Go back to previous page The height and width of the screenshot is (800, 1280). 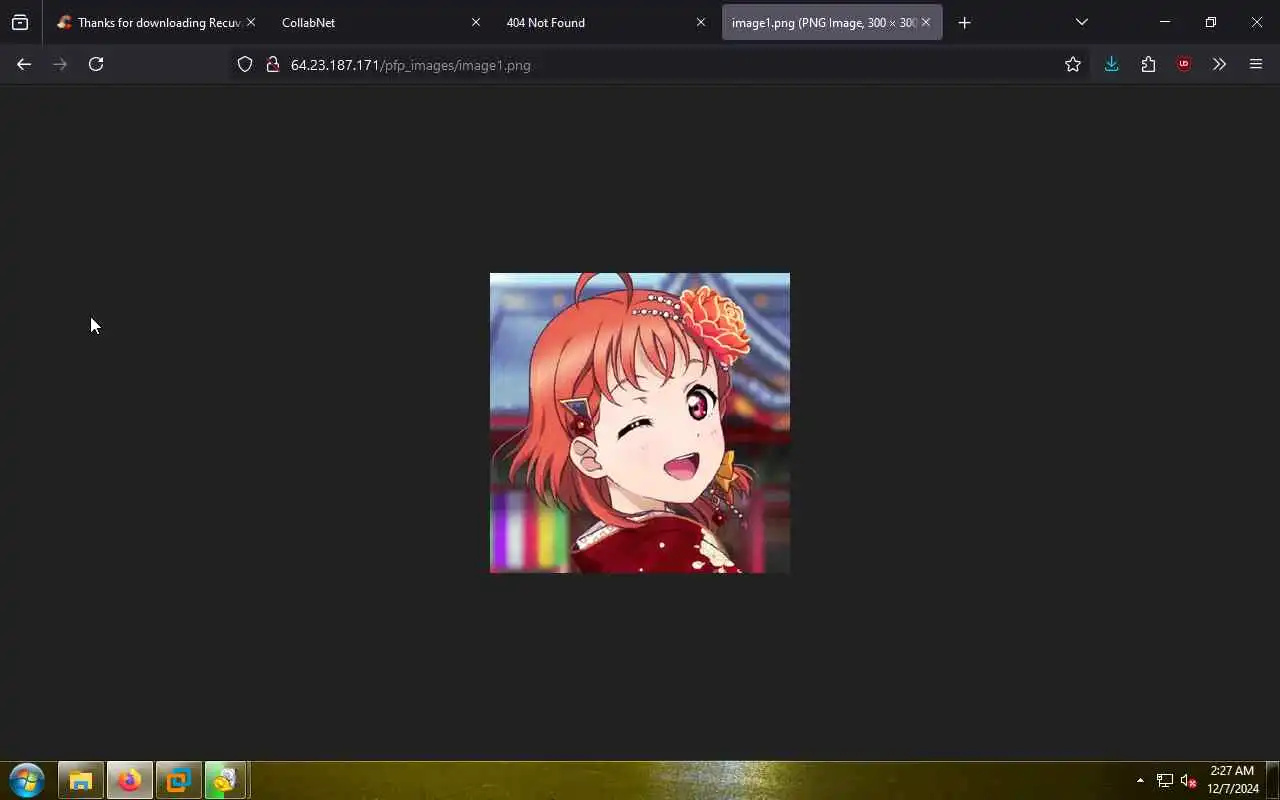pos(24,64)
